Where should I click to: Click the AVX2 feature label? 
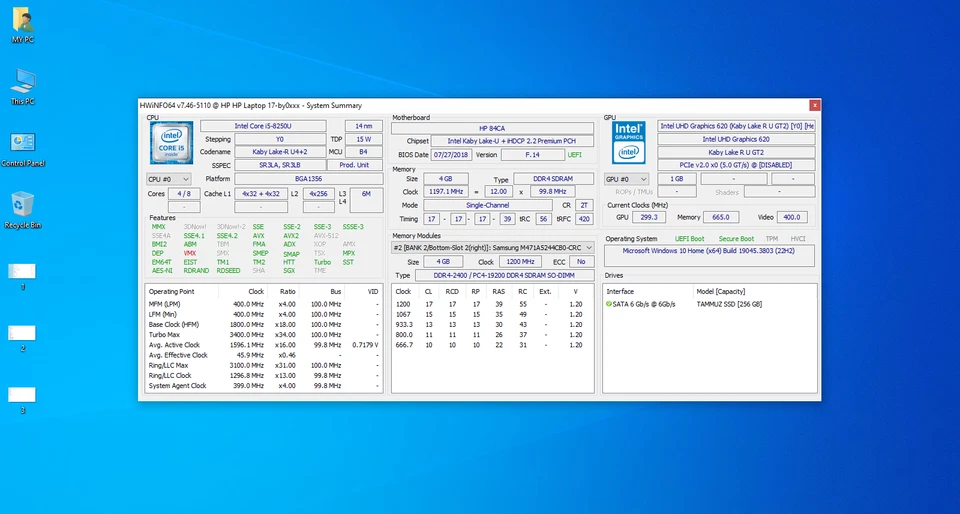point(291,236)
